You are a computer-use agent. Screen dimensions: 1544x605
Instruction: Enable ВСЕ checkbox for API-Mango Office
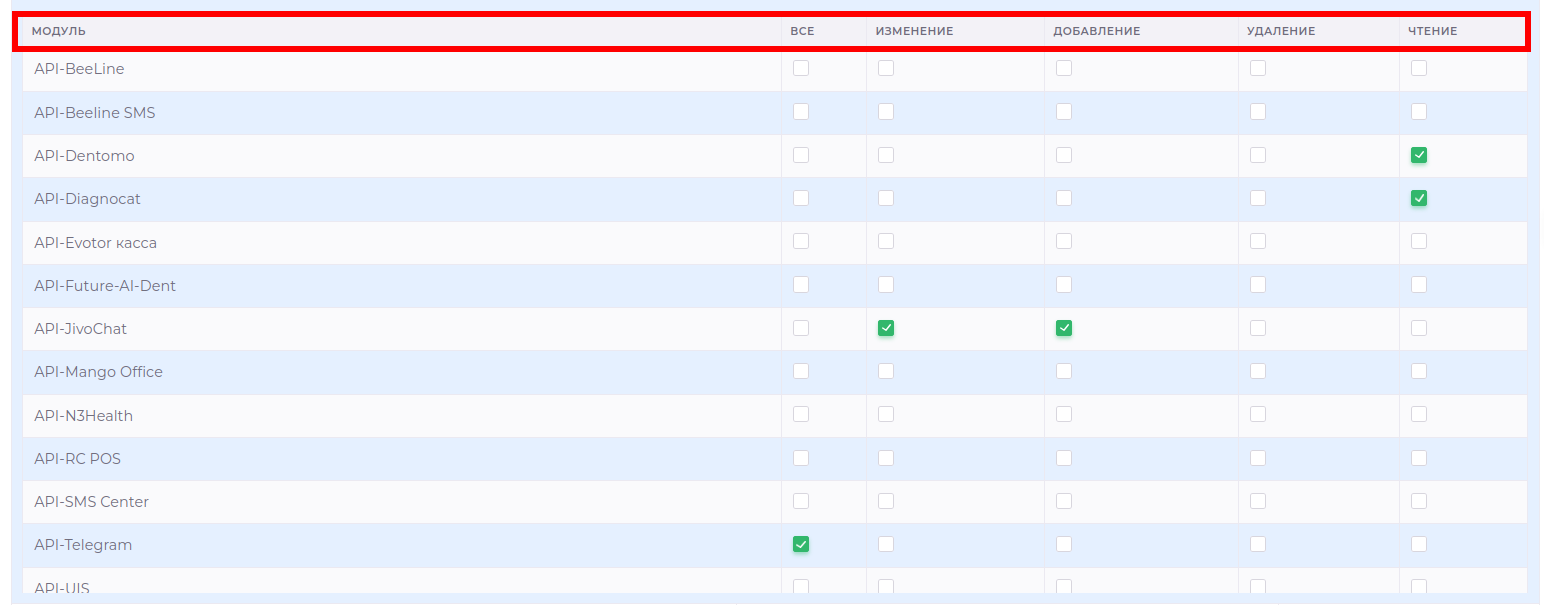[x=801, y=371]
